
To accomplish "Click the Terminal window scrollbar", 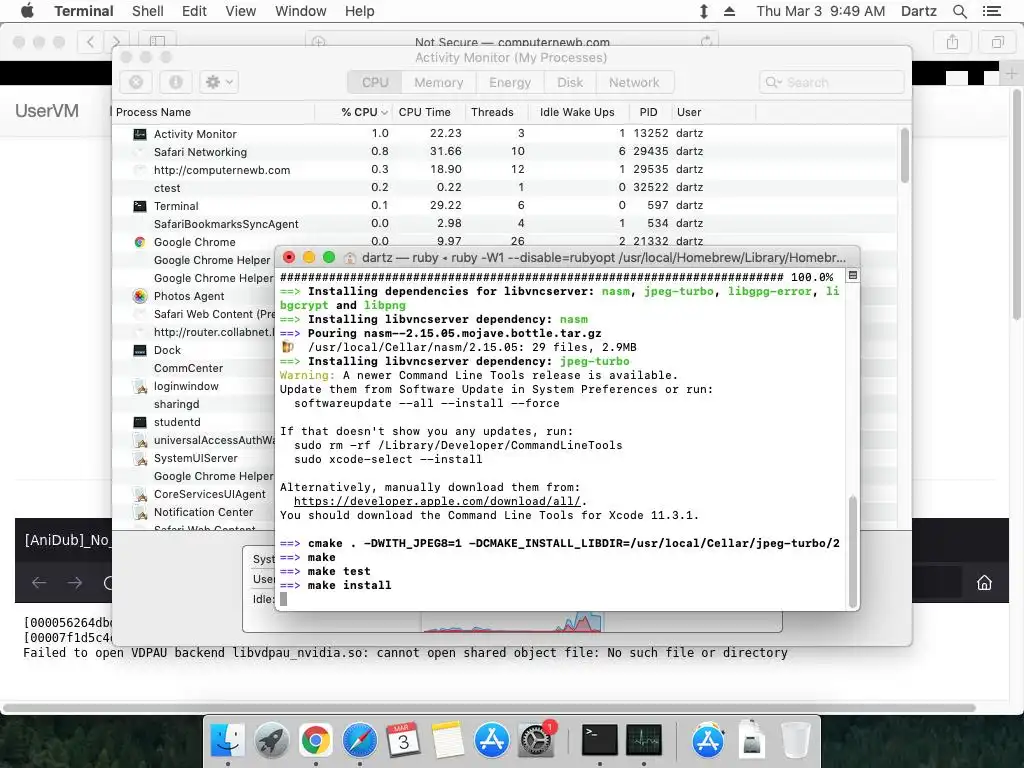I will coord(852,552).
